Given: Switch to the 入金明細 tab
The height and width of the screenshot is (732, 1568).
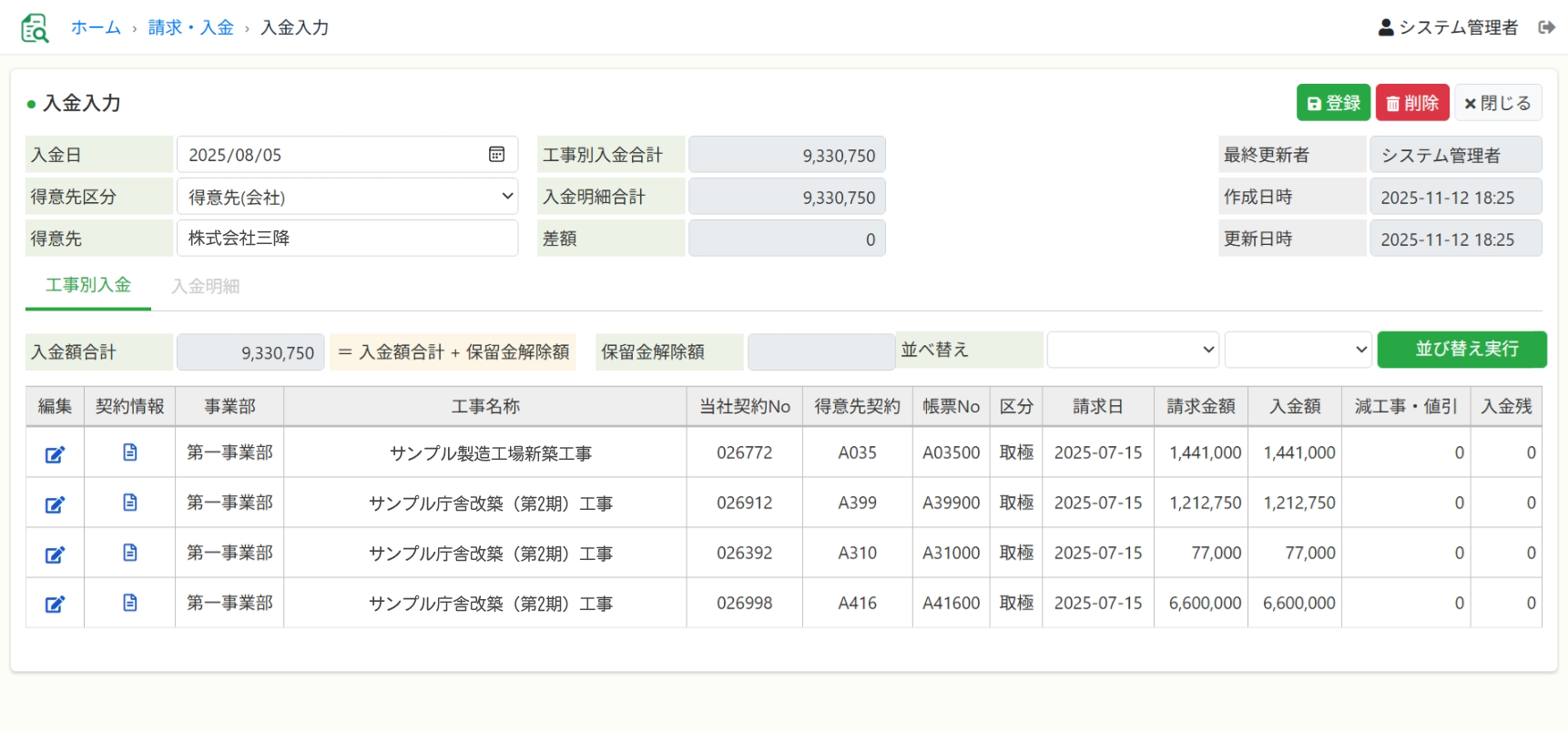Looking at the screenshot, I should coord(206,286).
